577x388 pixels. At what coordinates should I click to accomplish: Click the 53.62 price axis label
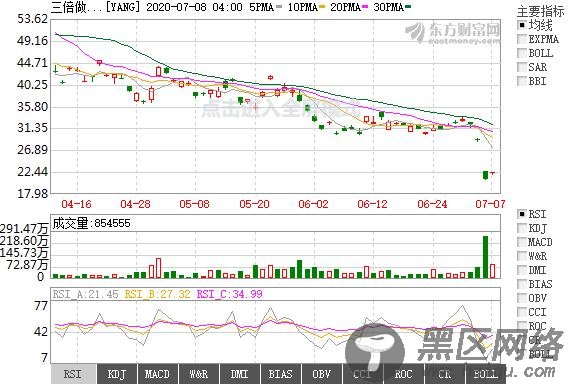(33, 19)
